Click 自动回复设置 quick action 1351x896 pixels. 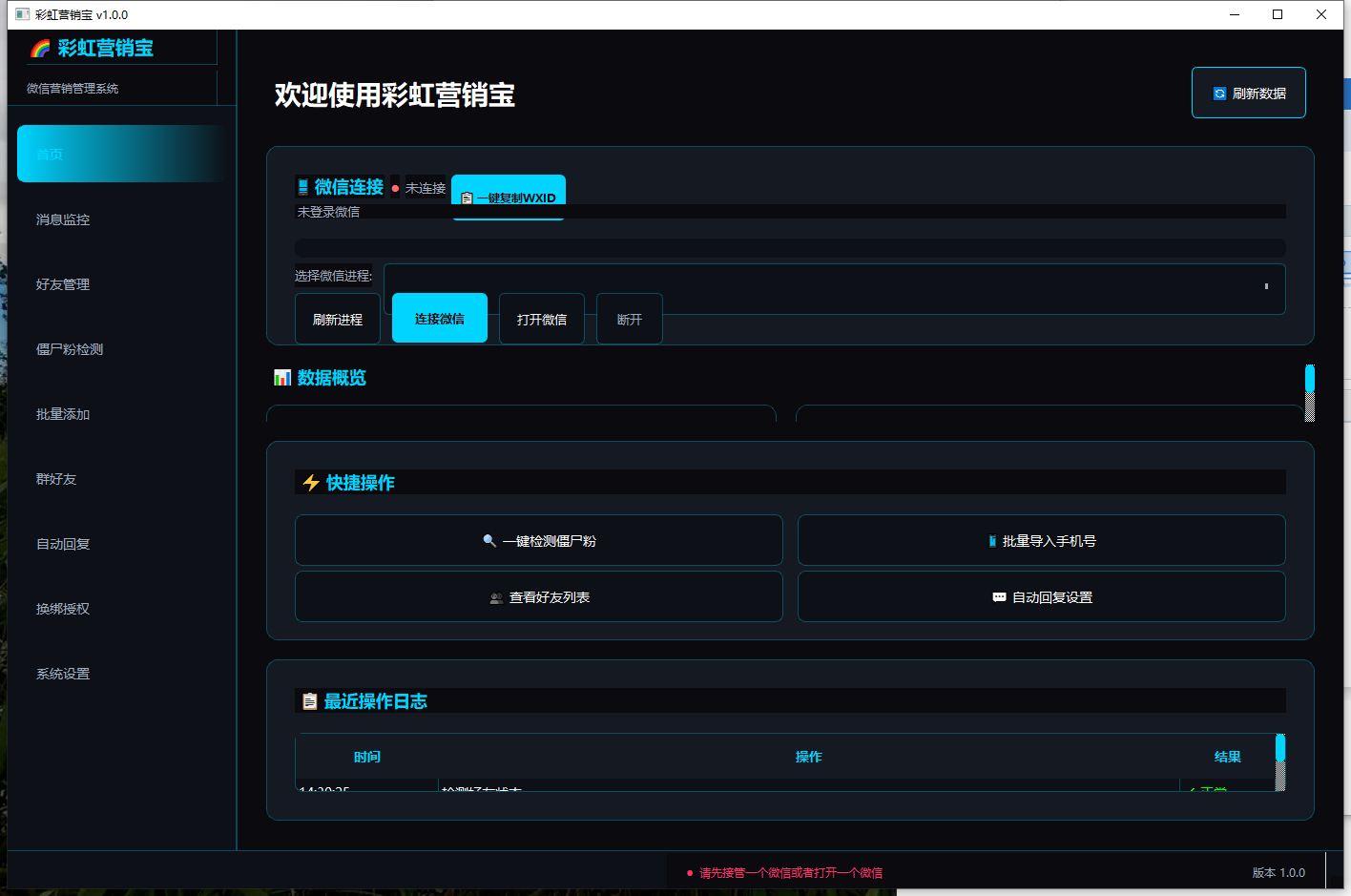pyautogui.click(x=1042, y=596)
